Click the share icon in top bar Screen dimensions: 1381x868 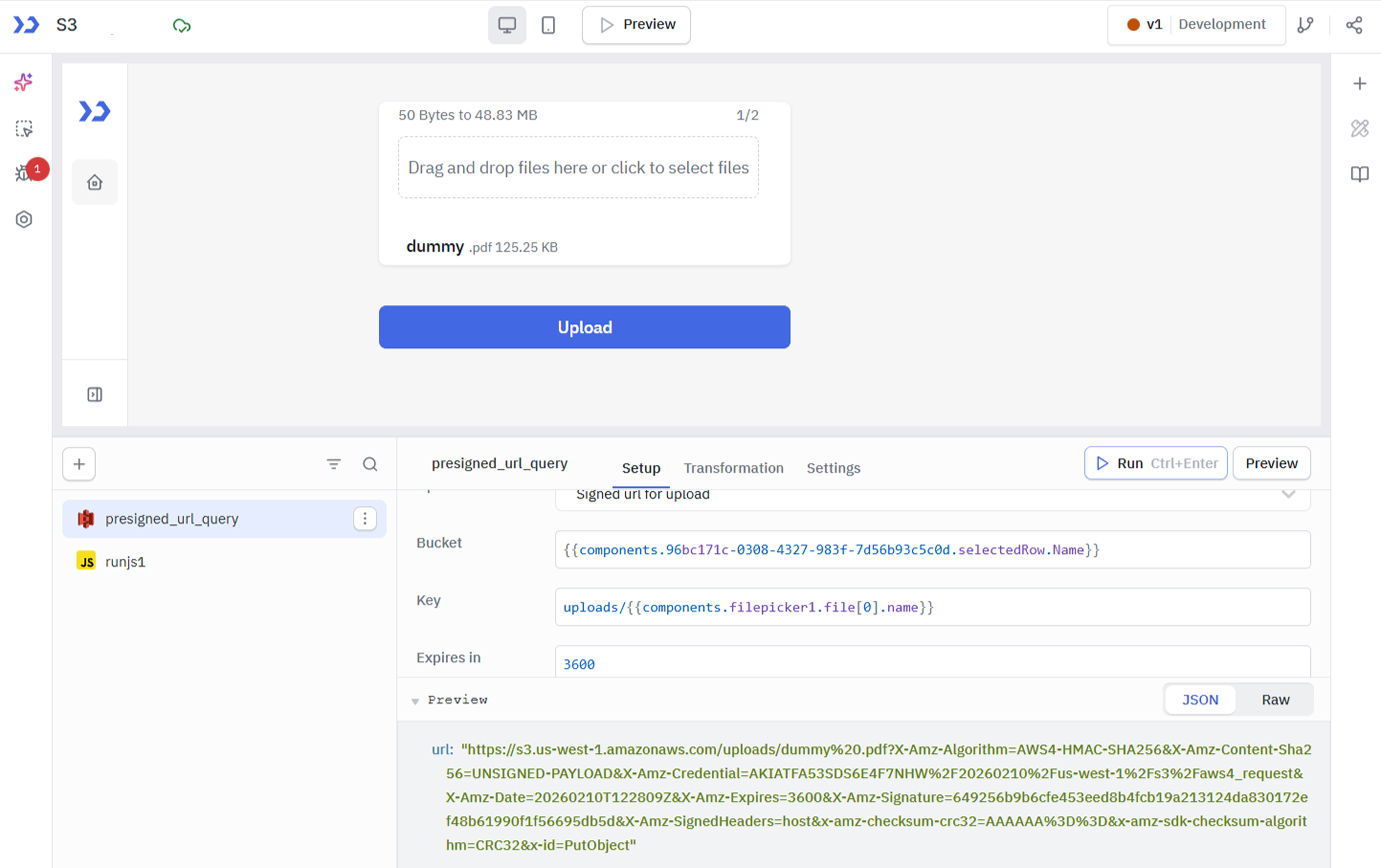coord(1354,25)
